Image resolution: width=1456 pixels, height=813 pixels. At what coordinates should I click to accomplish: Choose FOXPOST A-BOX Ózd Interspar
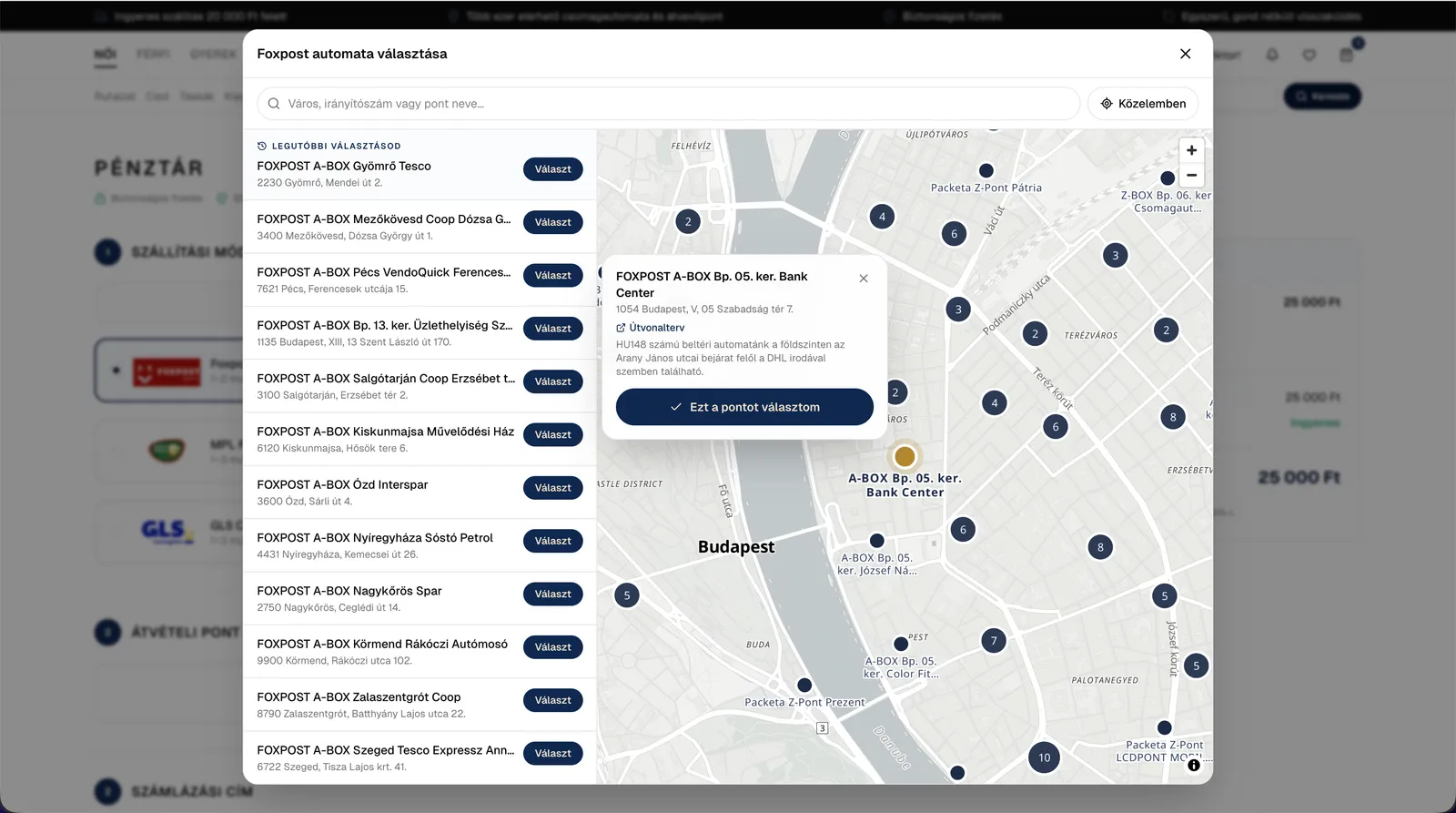point(553,488)
